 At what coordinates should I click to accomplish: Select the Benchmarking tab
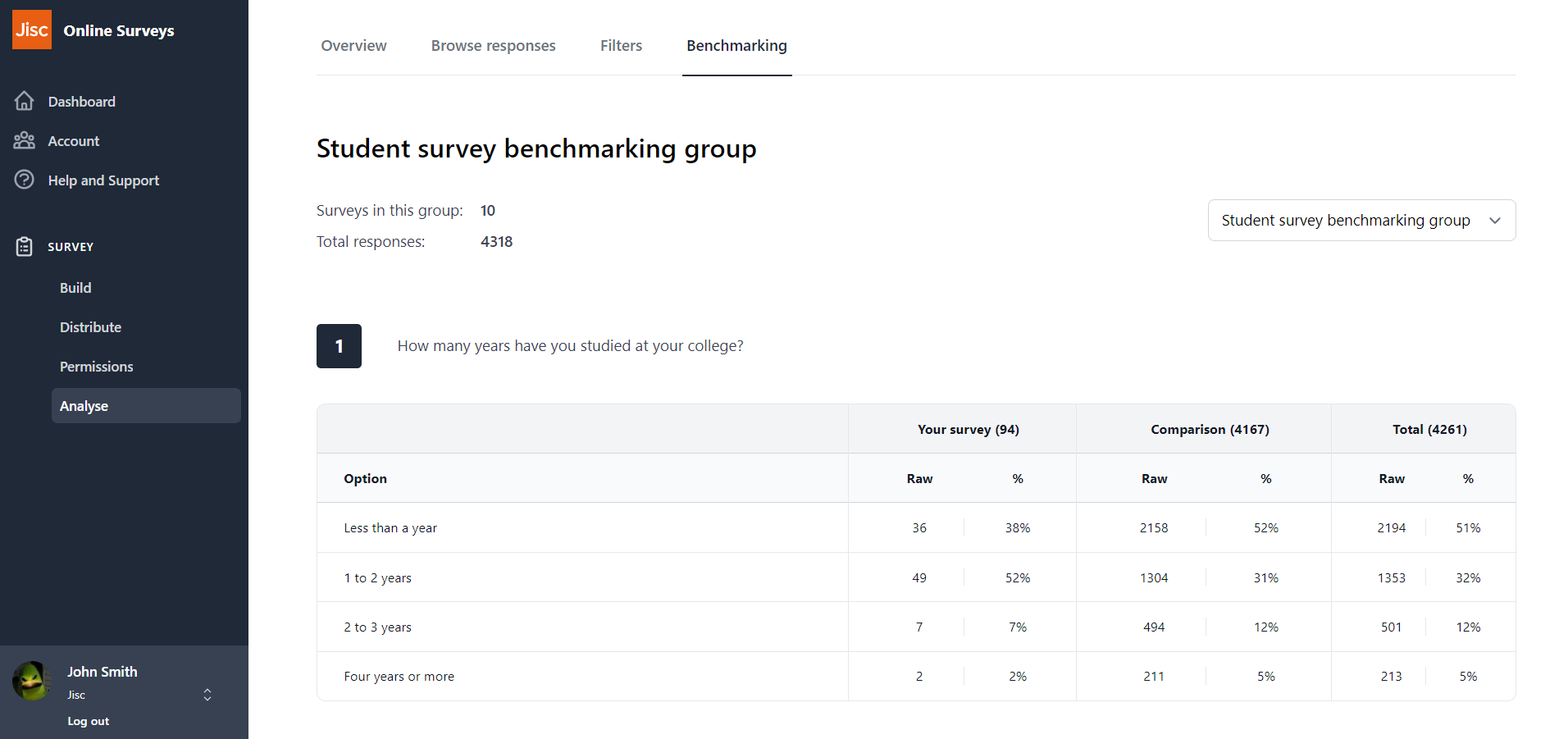coord(736,45)
